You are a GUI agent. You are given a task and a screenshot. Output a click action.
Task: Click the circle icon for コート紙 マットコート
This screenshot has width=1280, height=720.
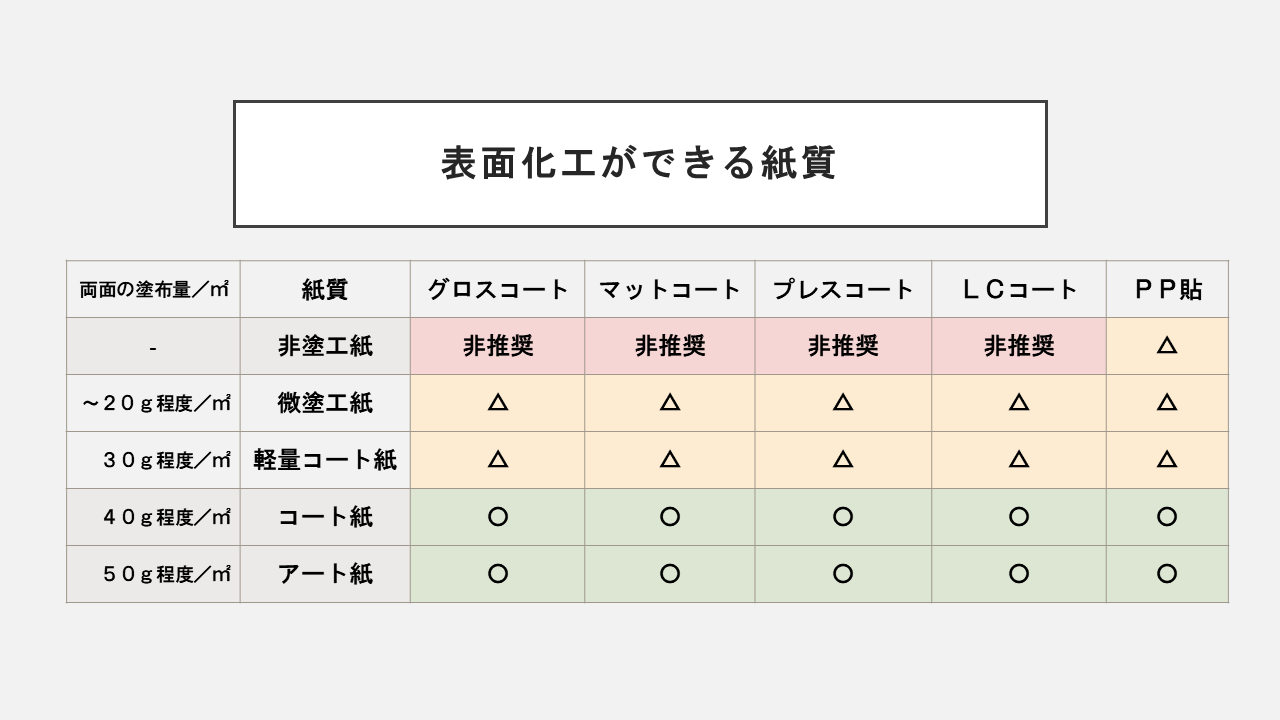point(670,517)
